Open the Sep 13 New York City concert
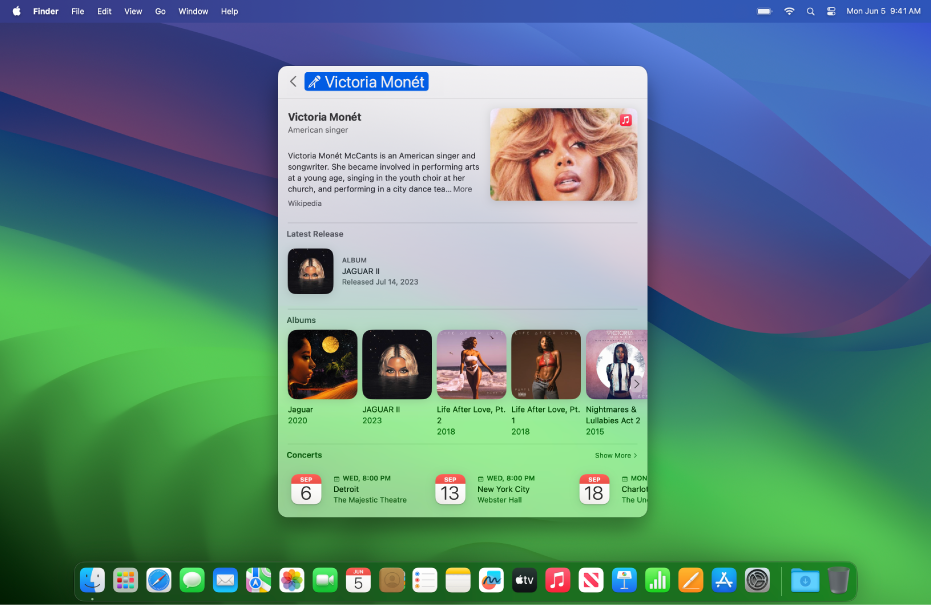The image size is (932, 606). pyautogui.click(x=486, y=489)
